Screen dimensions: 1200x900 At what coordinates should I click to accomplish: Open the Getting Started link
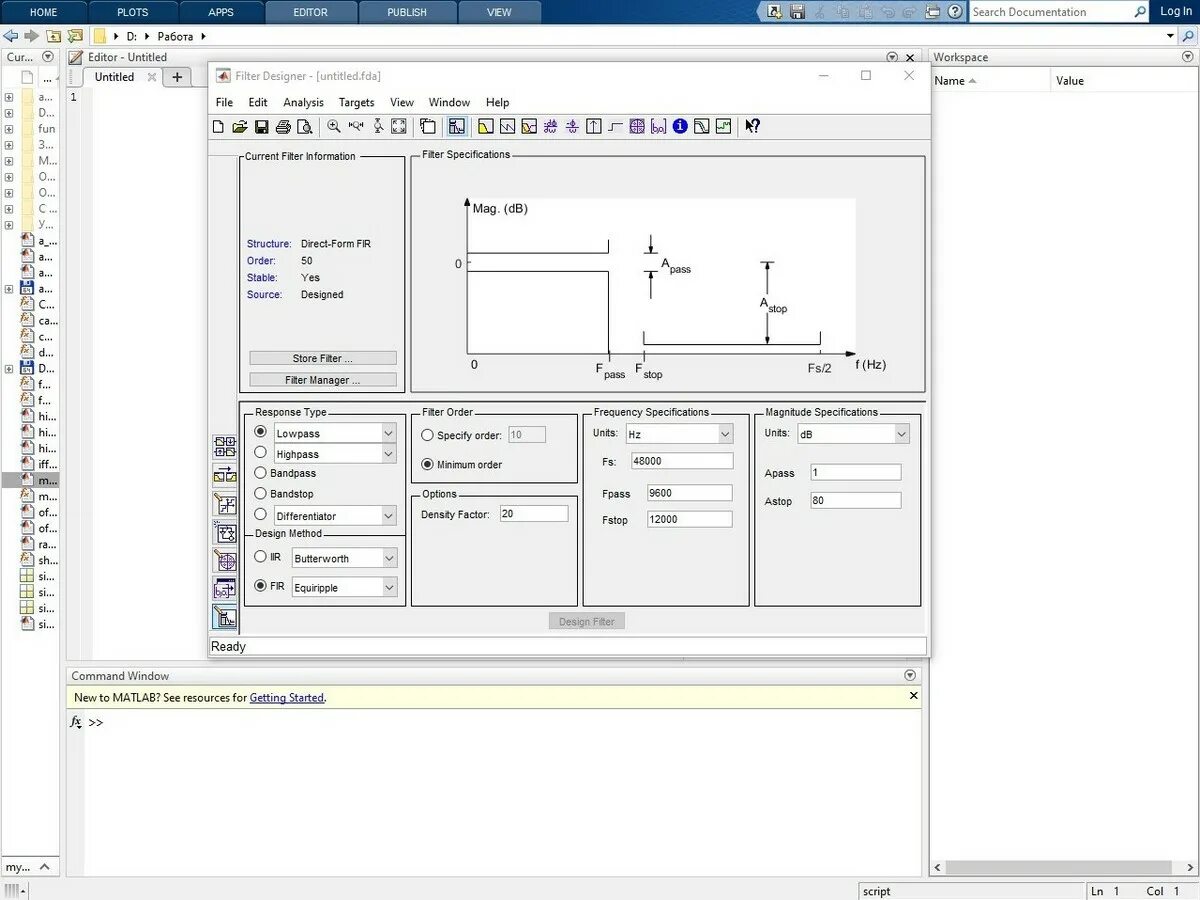coord(287,698)
